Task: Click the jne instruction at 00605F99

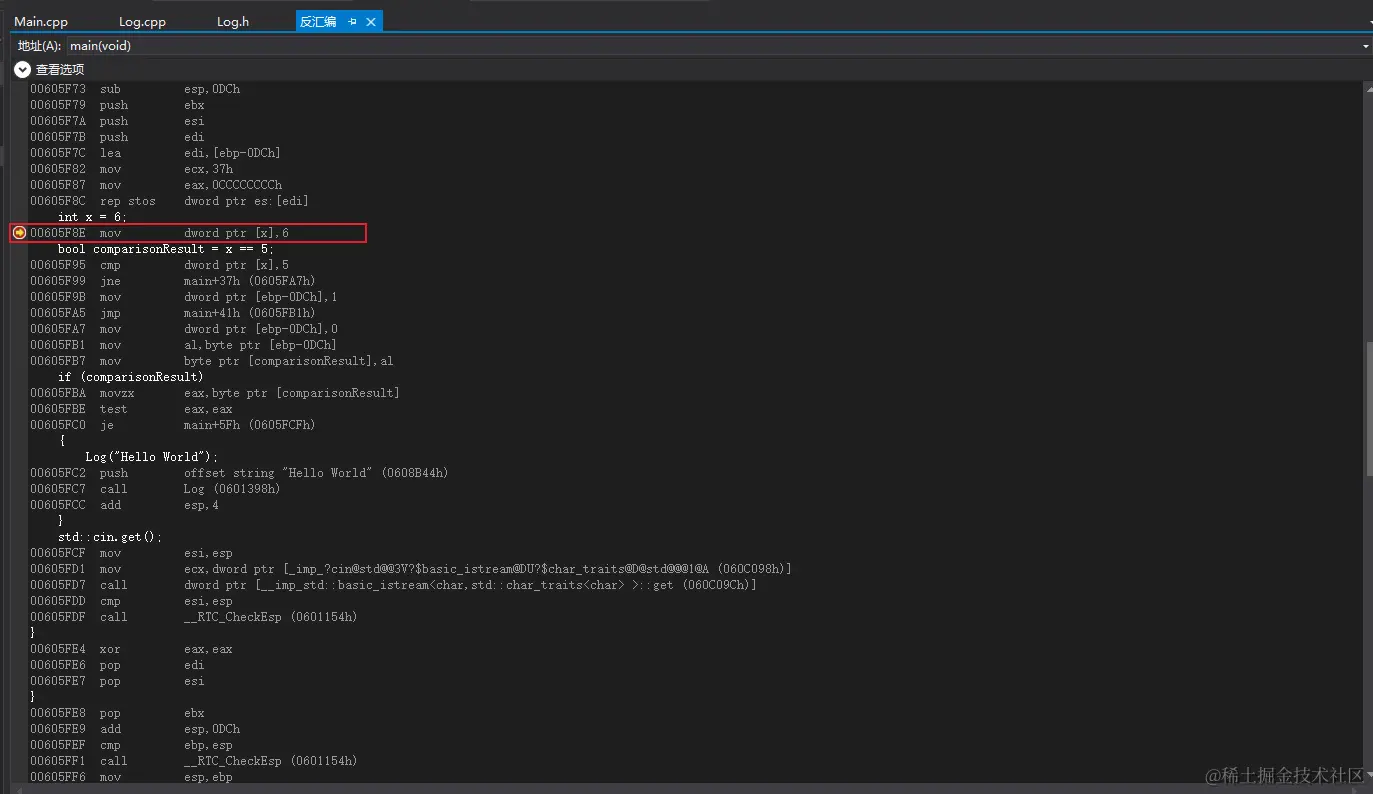Action: point(172,281)
